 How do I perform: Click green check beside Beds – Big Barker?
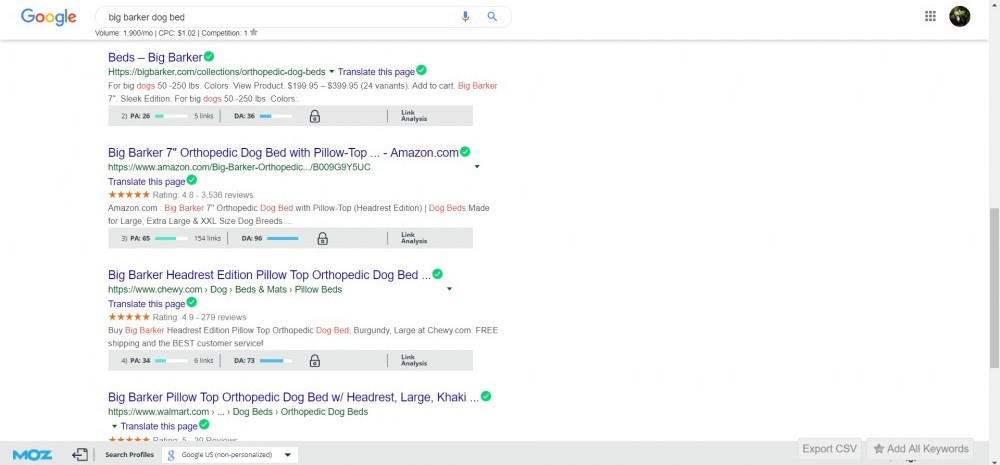coord(209,56)
